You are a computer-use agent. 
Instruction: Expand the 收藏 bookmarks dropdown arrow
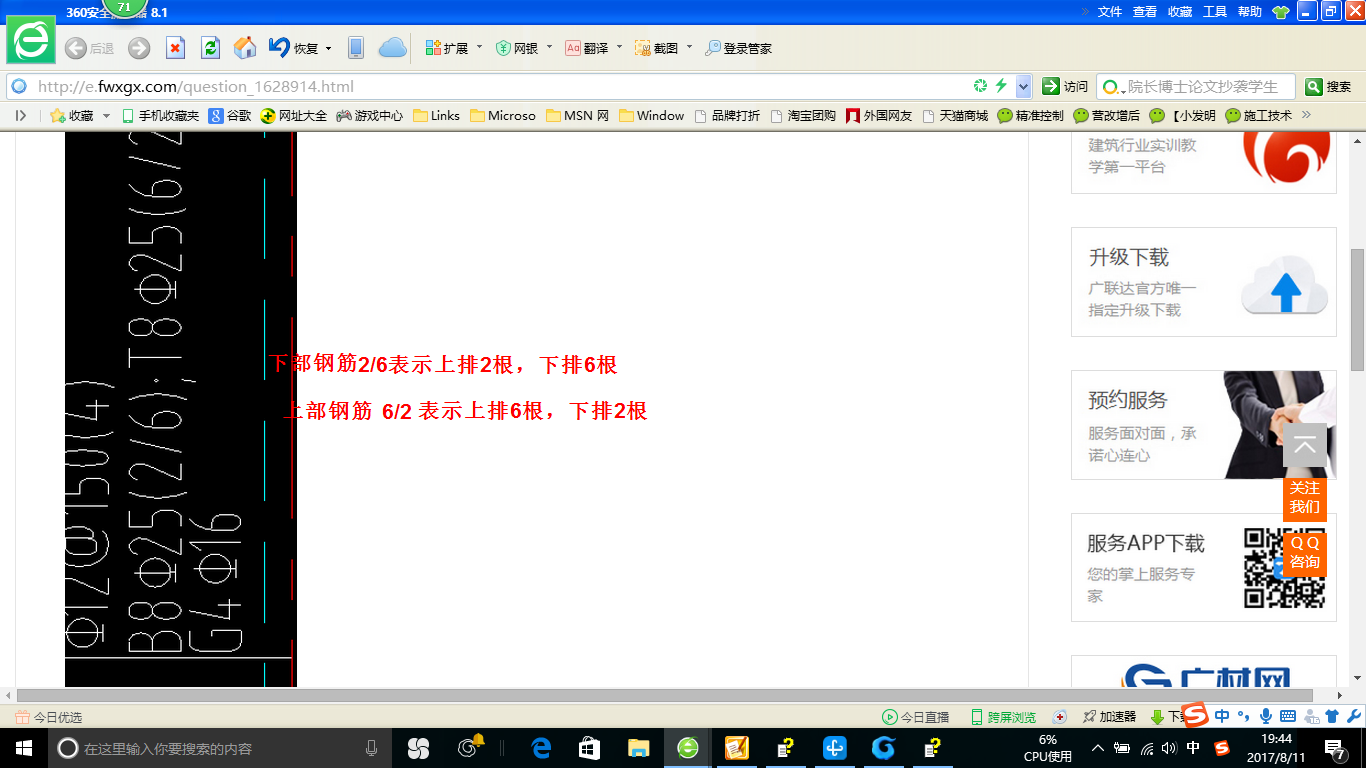pyautogui.click(x=107, y=116)
